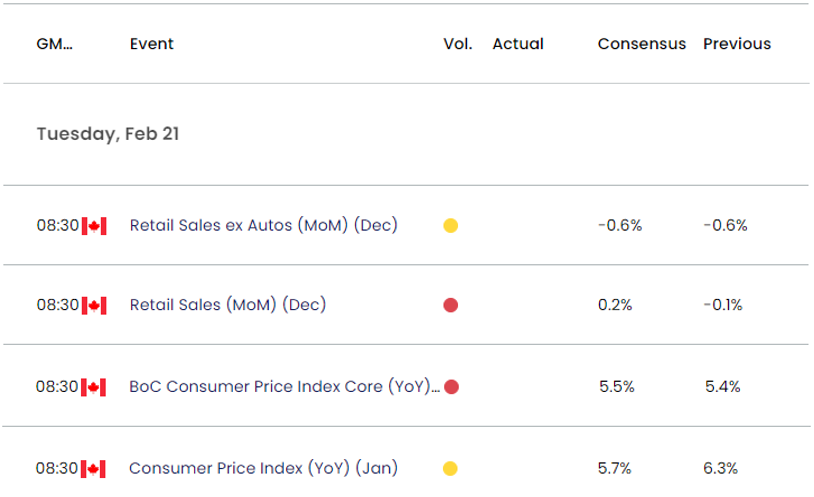Click the Canada flag beside Retail Sales (MoM)
Viewport: 814px width, 497px height.
94,306
